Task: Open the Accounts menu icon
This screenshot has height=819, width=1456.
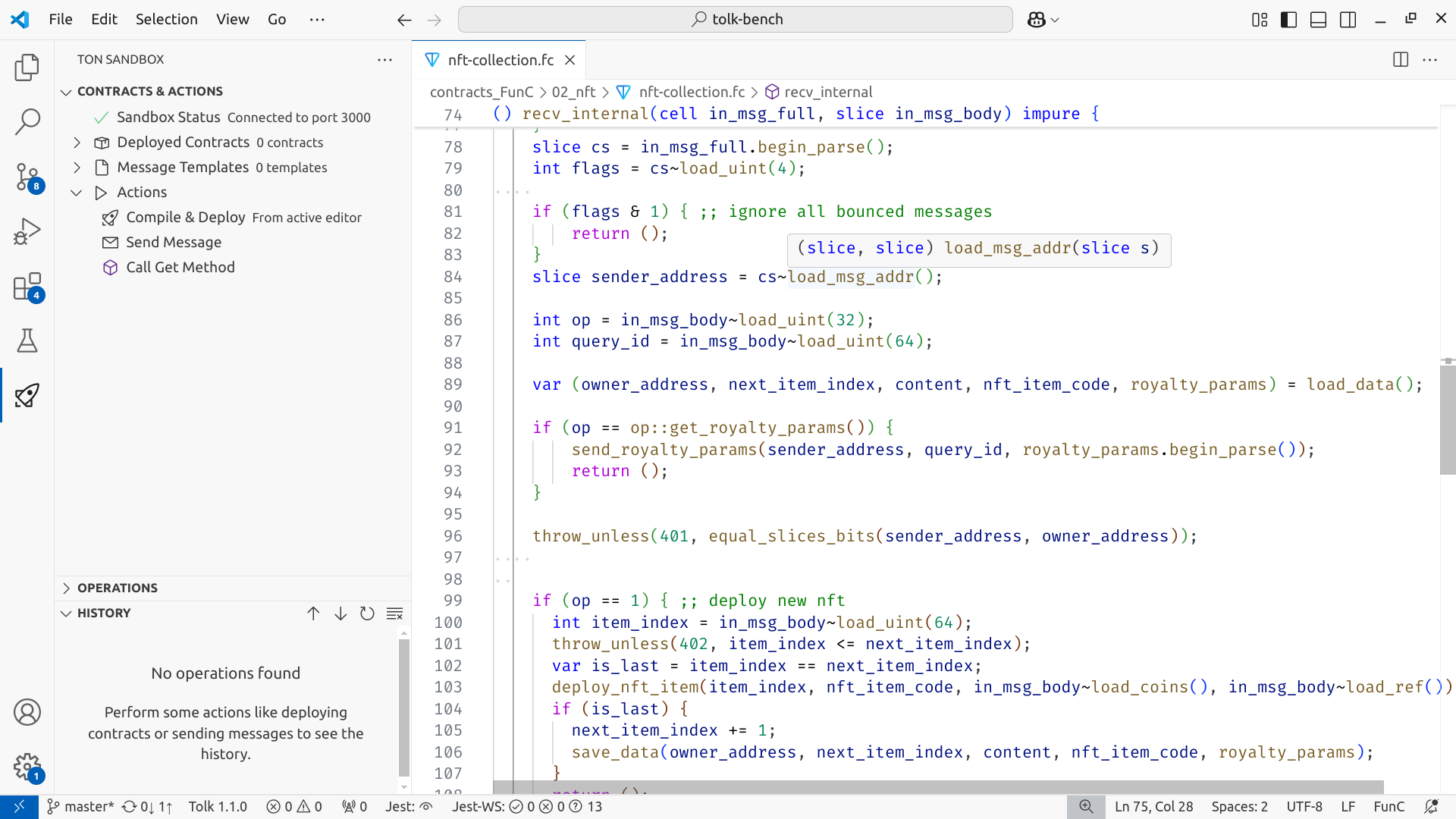Action: tap(27, 712)
